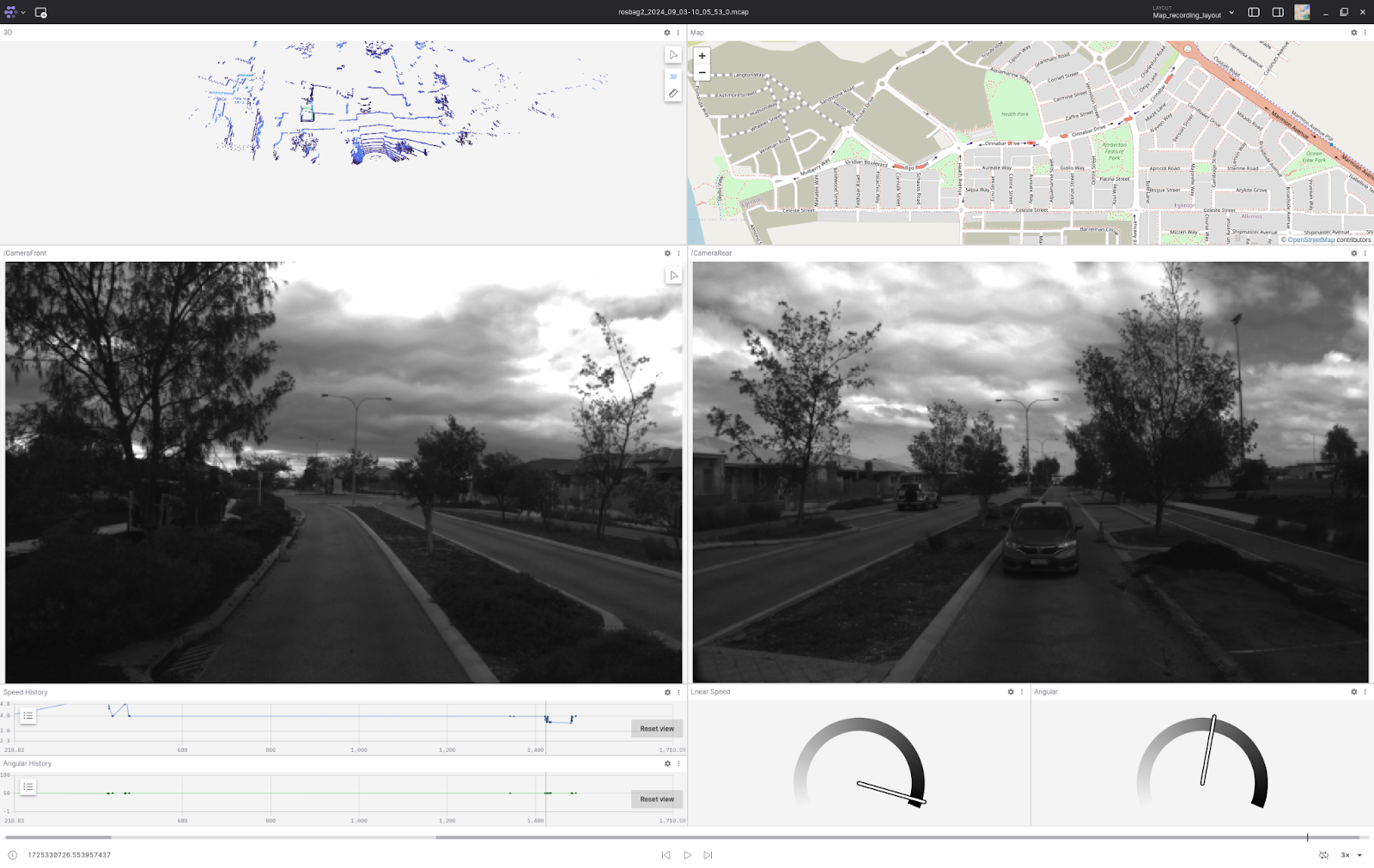
Task: Open settings for the 3D panel
Action: tap(667, 33)
